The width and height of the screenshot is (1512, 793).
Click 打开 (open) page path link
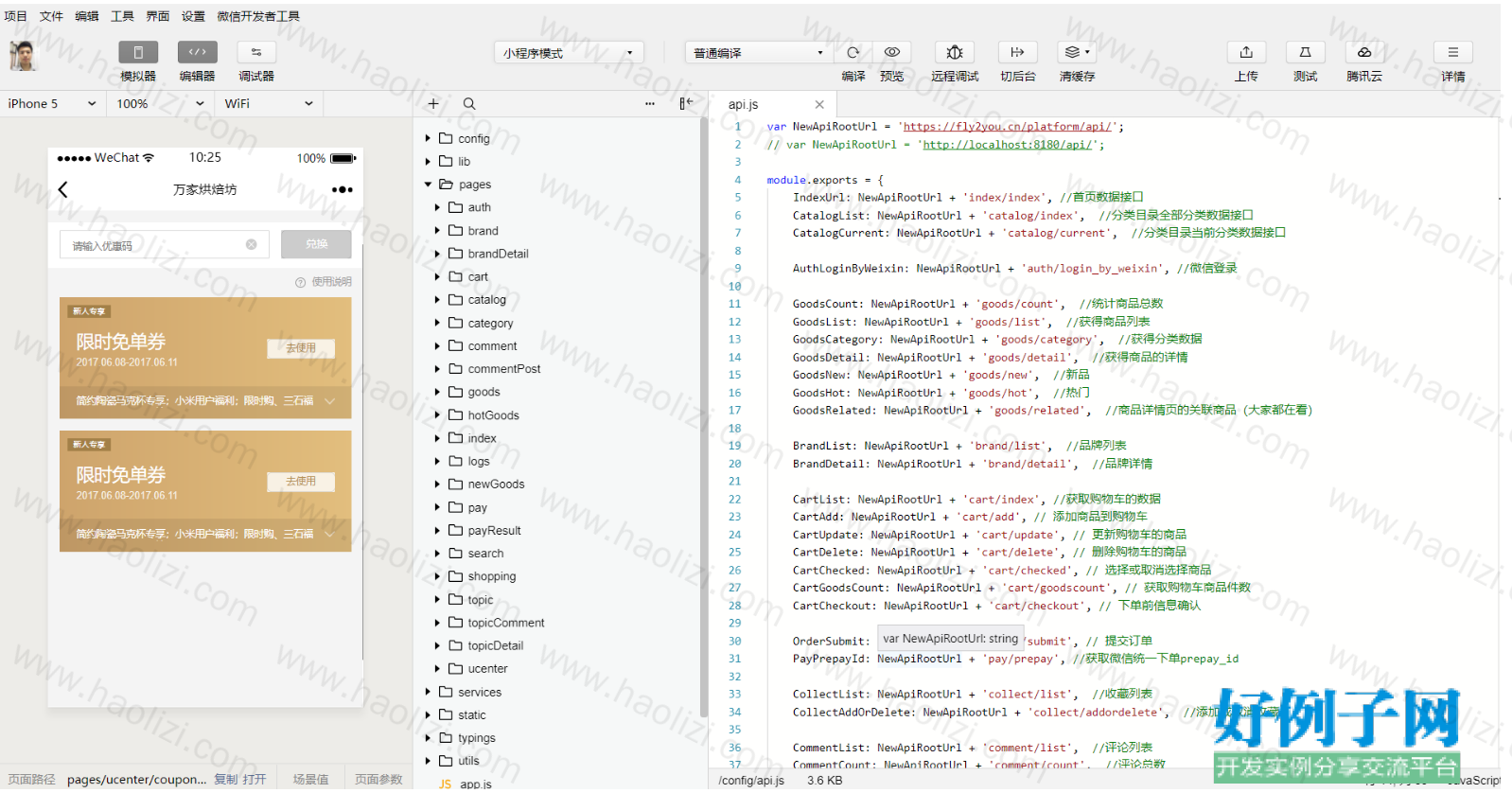coord(255,780)
